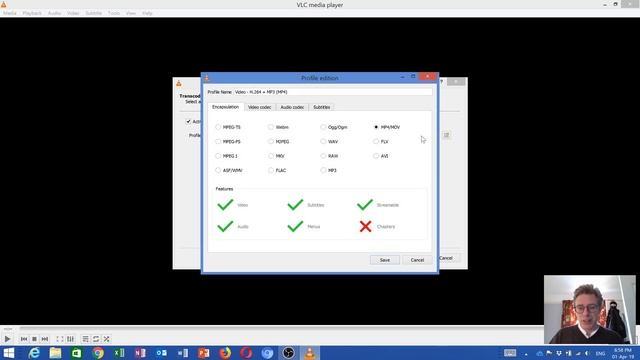Select the MPEG-PS encapsulation radio button
Screen dimensions: 640x360
218,141
